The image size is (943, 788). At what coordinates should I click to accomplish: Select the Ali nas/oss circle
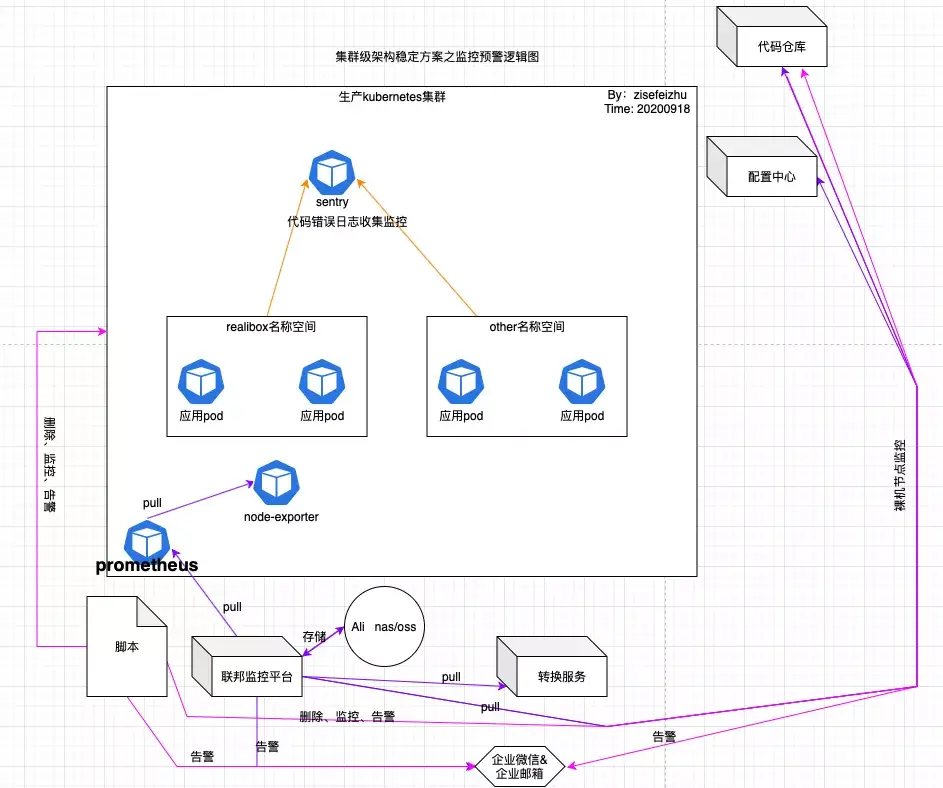[x=383, y=626]
